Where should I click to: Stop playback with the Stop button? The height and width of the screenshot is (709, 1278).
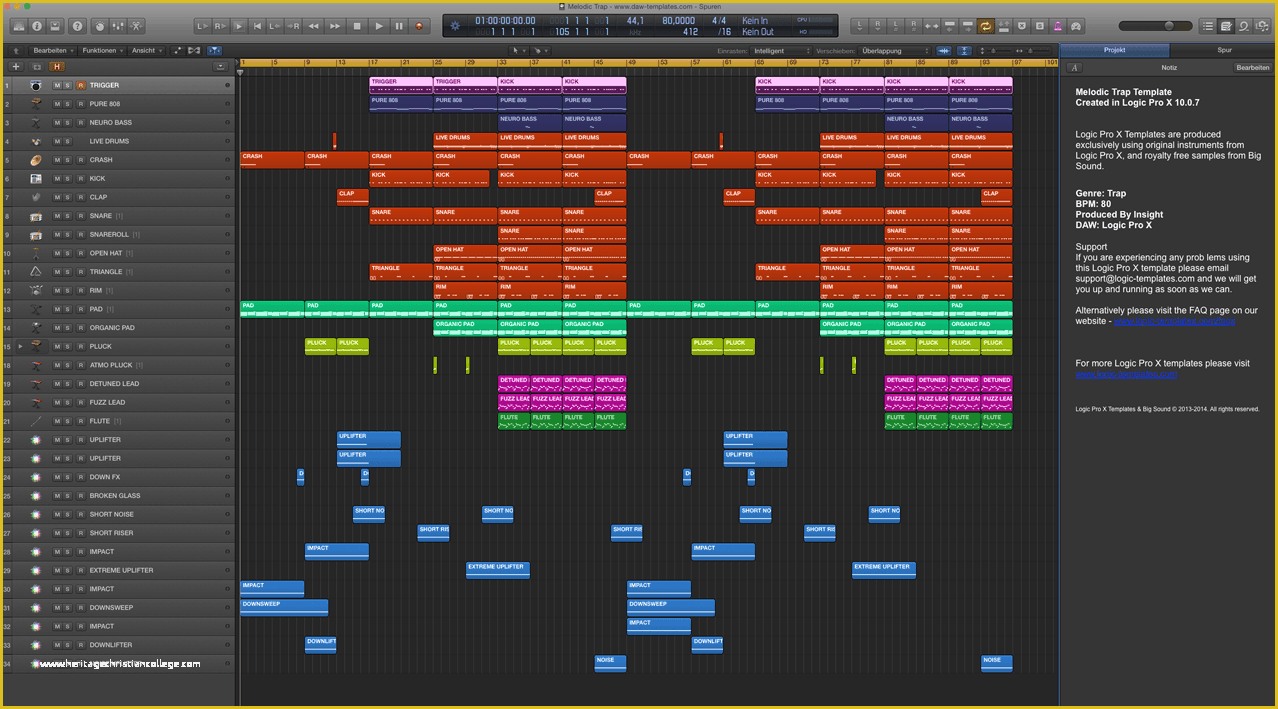pos(357,26)
